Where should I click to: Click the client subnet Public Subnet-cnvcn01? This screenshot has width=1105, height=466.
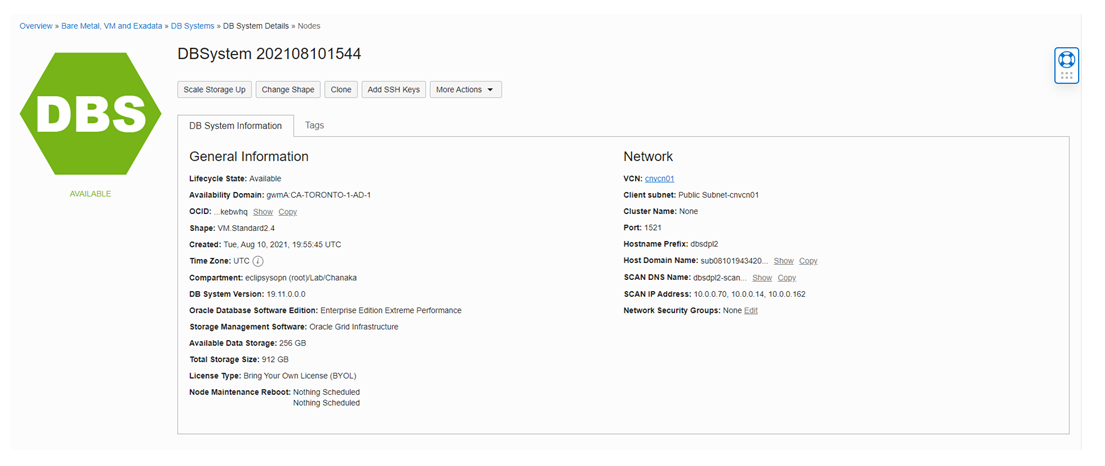718,195
